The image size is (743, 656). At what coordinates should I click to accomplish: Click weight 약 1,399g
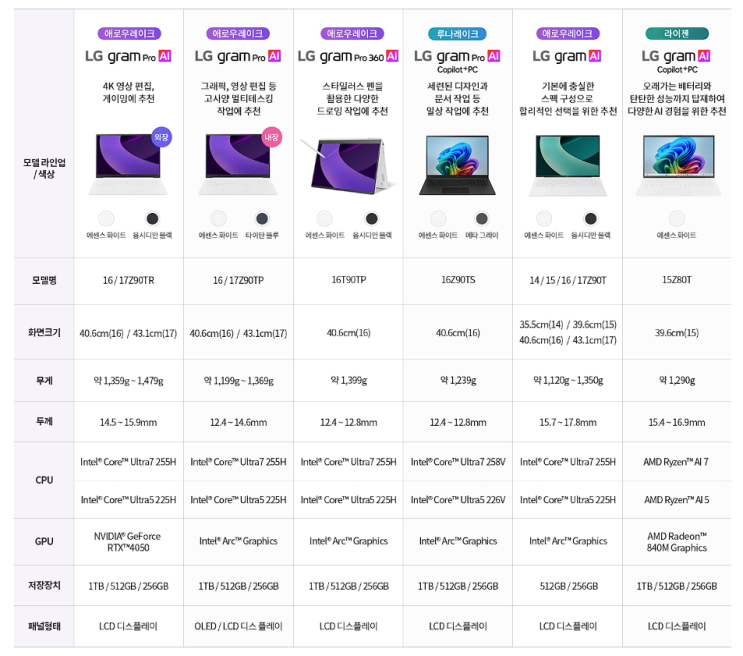pyautogui.click(x=349, y=380)
